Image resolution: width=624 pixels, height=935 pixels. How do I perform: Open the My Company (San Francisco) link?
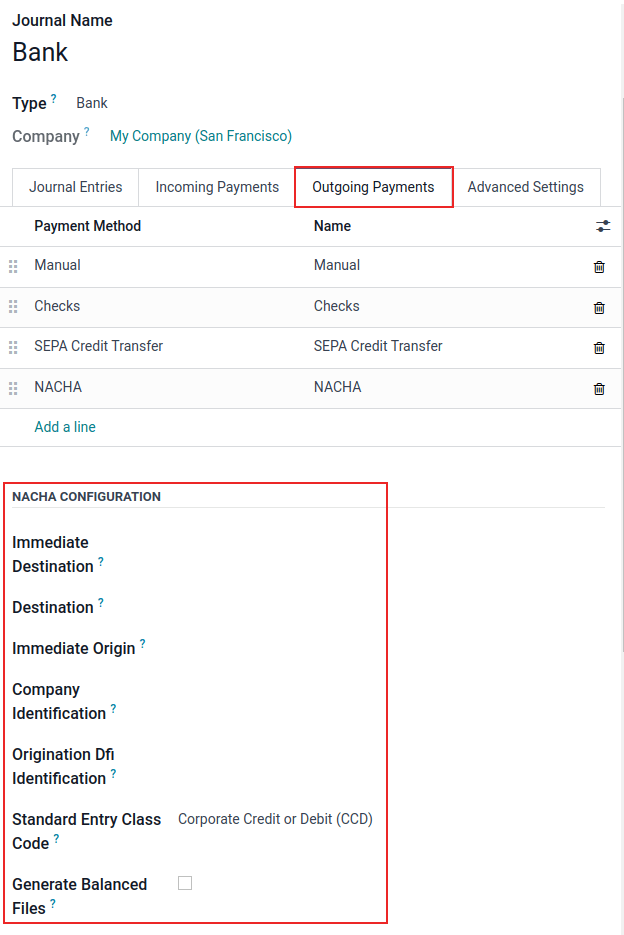(x=200, y=135)
